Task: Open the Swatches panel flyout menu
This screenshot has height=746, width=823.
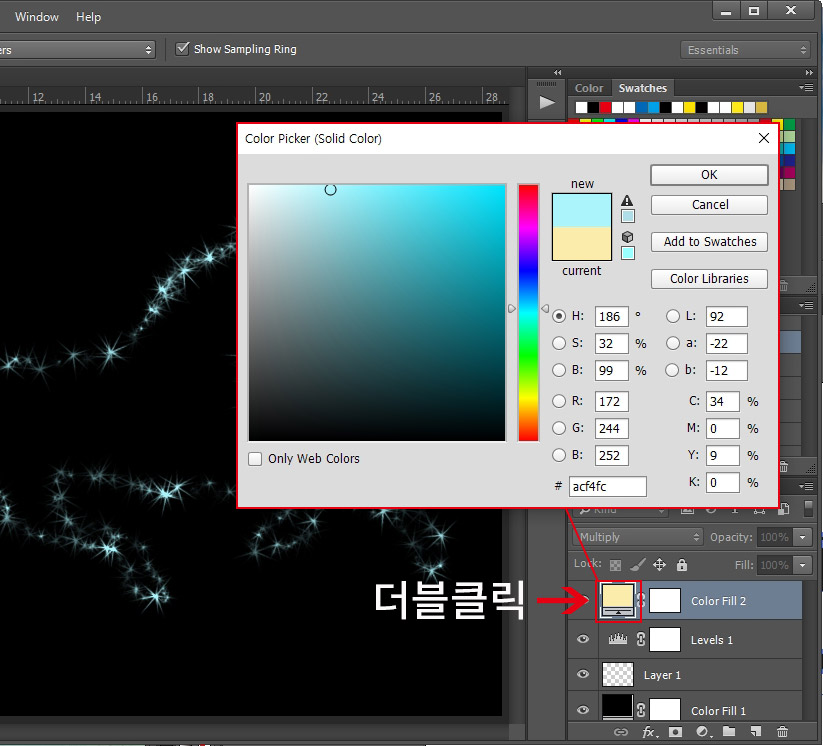Action: pos(806,88)
